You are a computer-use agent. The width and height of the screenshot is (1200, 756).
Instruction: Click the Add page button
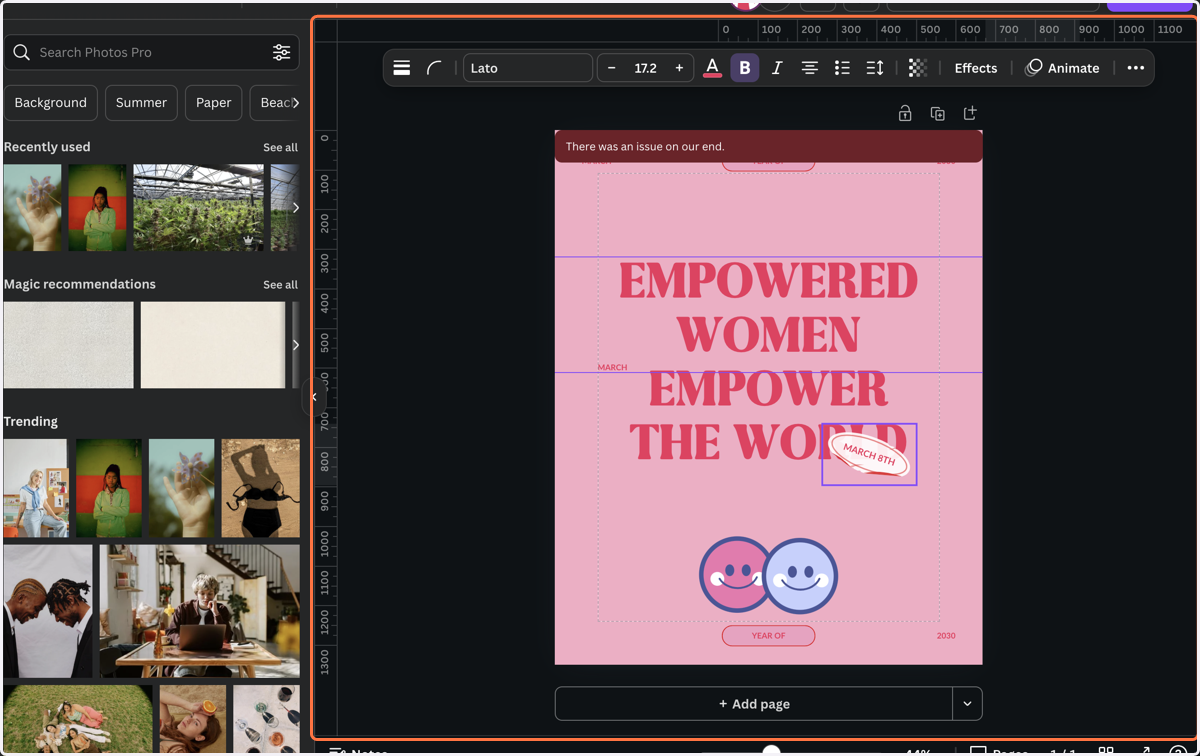[x=754, y=704]
